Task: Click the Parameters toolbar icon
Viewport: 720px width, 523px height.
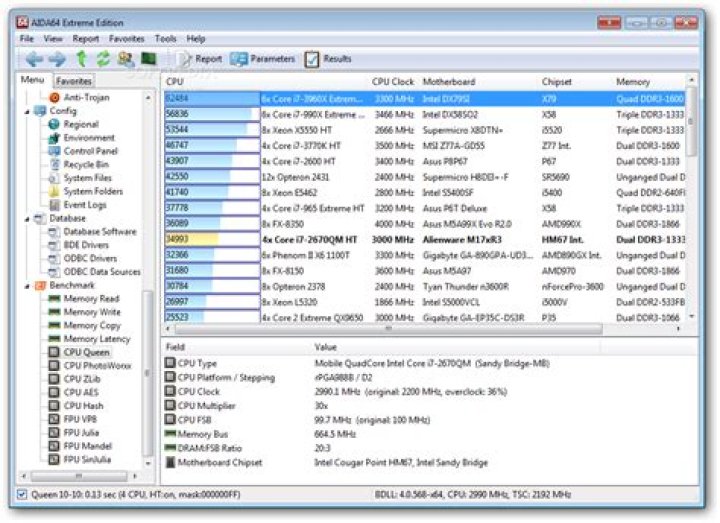Action: pyautogui.click(x=239, y=59)
